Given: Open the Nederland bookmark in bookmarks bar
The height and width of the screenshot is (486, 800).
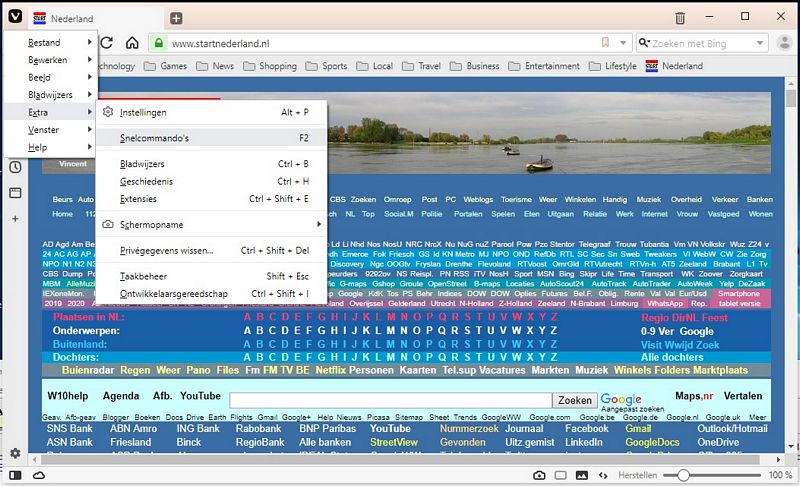Looking at the screenshot, I should (x=674, y=66).
